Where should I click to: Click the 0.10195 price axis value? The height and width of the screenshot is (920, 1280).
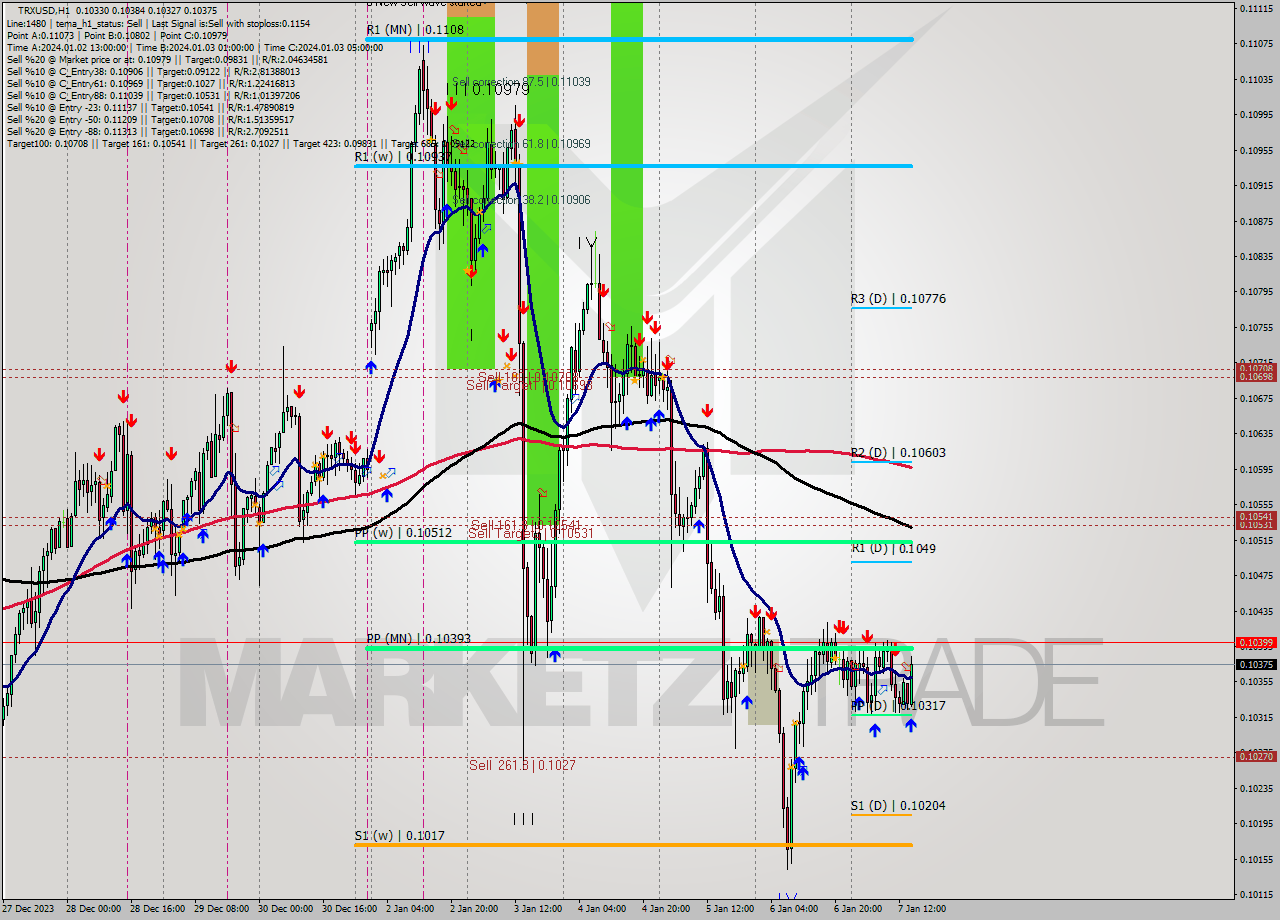(1255, 824)
